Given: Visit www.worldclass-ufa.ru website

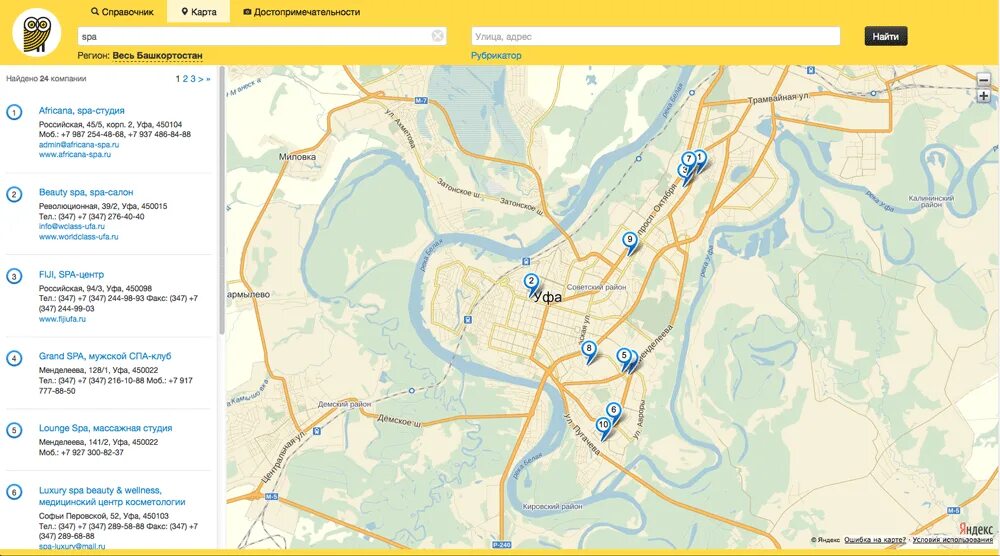Looking at the screenshot, I should click(x=78, y=237).
